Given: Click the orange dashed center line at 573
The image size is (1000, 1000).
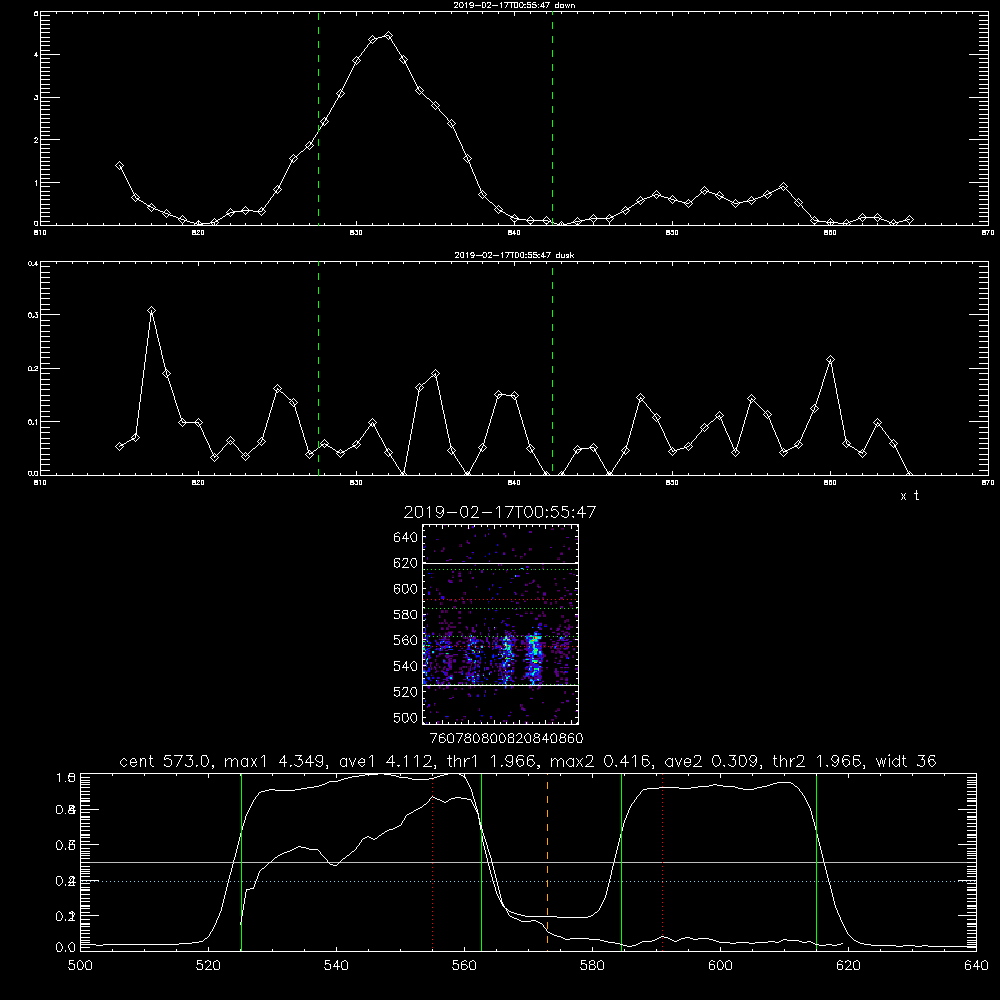Looking at the screenshot, I should (x=547, y=861).
